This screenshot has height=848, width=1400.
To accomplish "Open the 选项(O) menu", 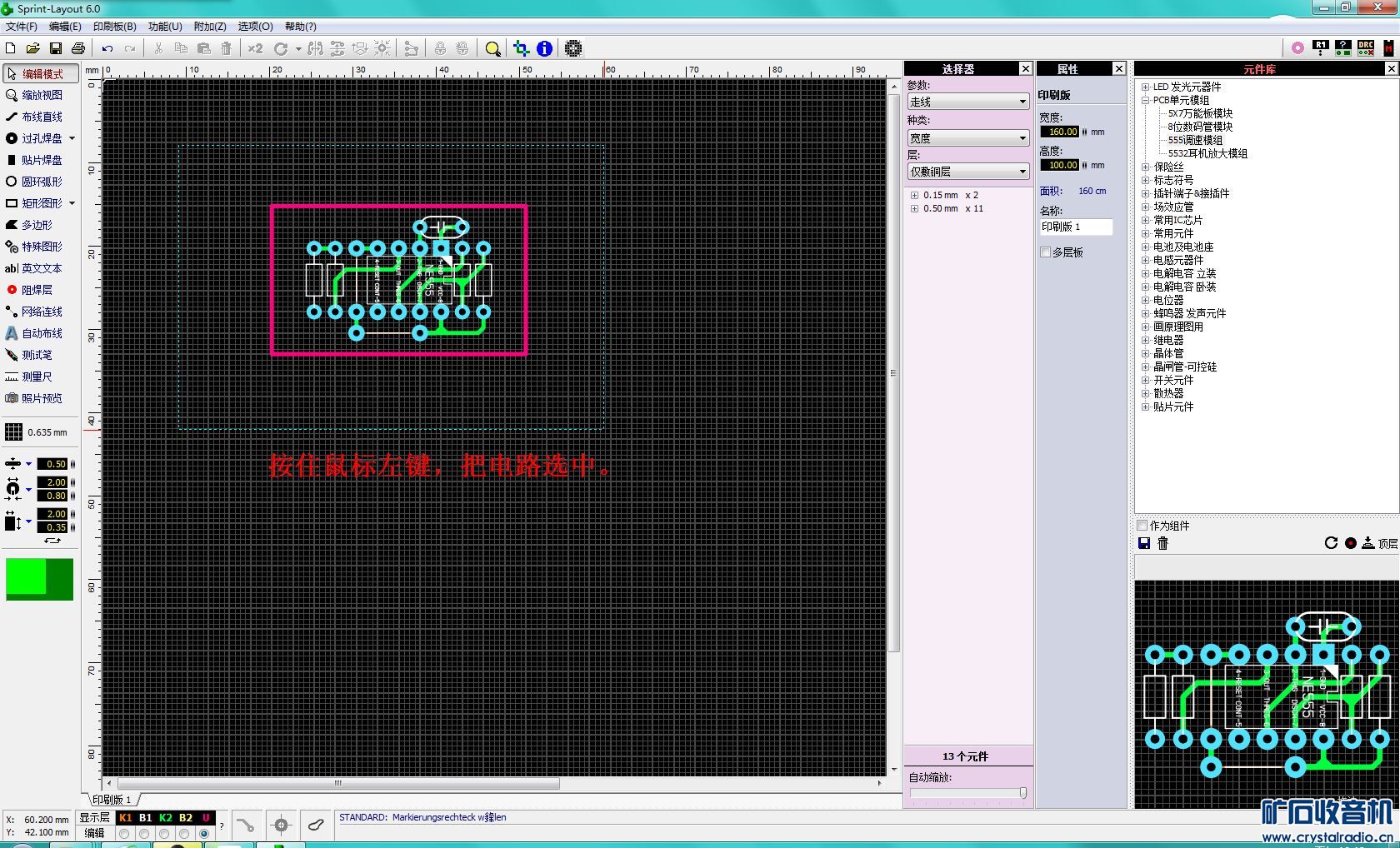I will (255, 27).
